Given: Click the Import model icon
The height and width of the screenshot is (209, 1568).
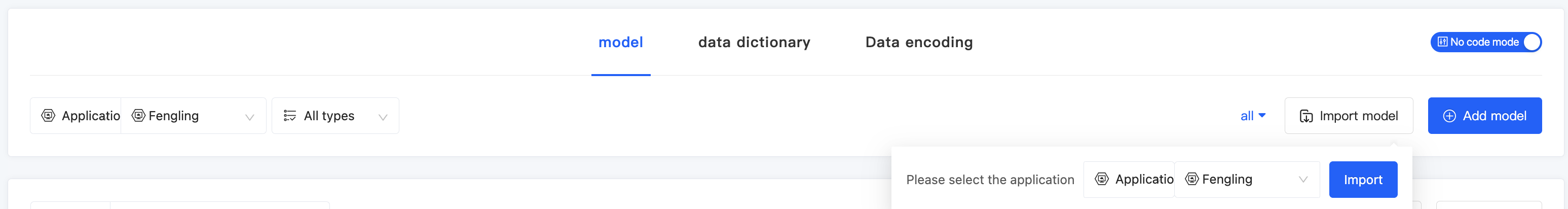Looking at the screenshot, I should click(x=1306, y=116).
